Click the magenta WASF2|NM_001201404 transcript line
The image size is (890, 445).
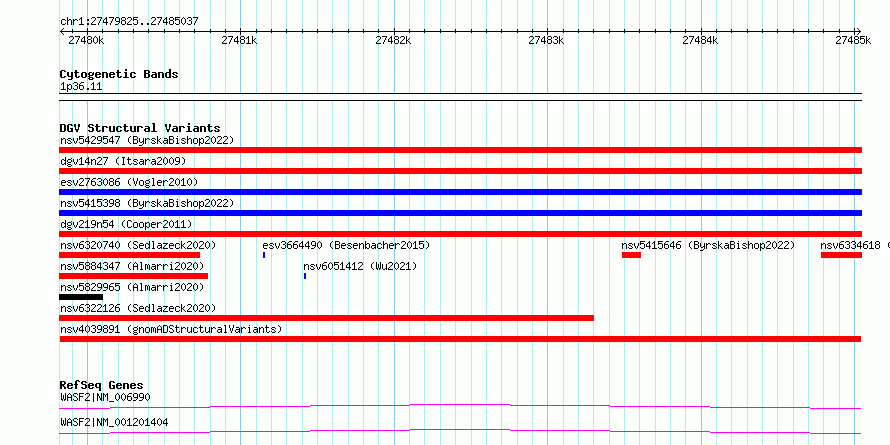click(460, 431)
